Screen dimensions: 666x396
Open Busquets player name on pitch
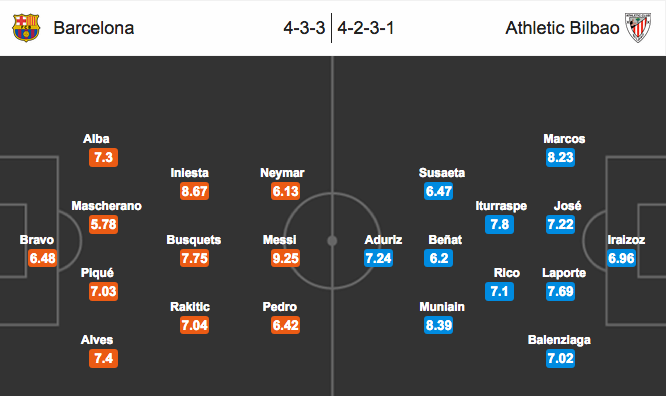pyautogui.click(x=194, y=240)
